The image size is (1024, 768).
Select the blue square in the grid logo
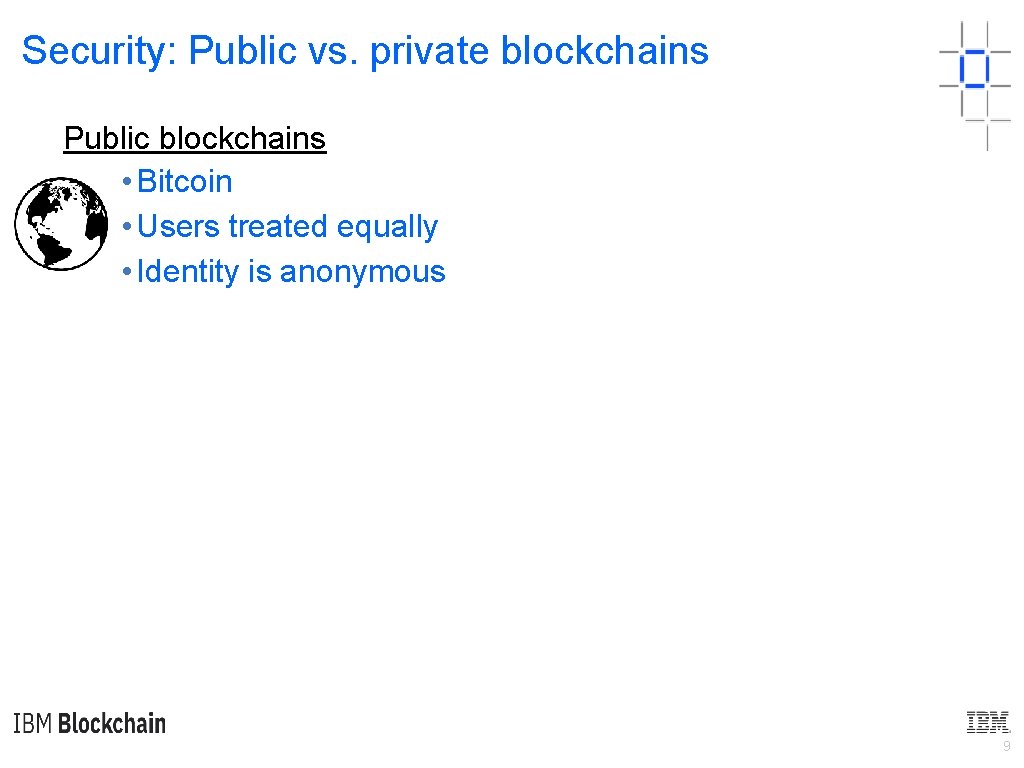coord(973,69)
